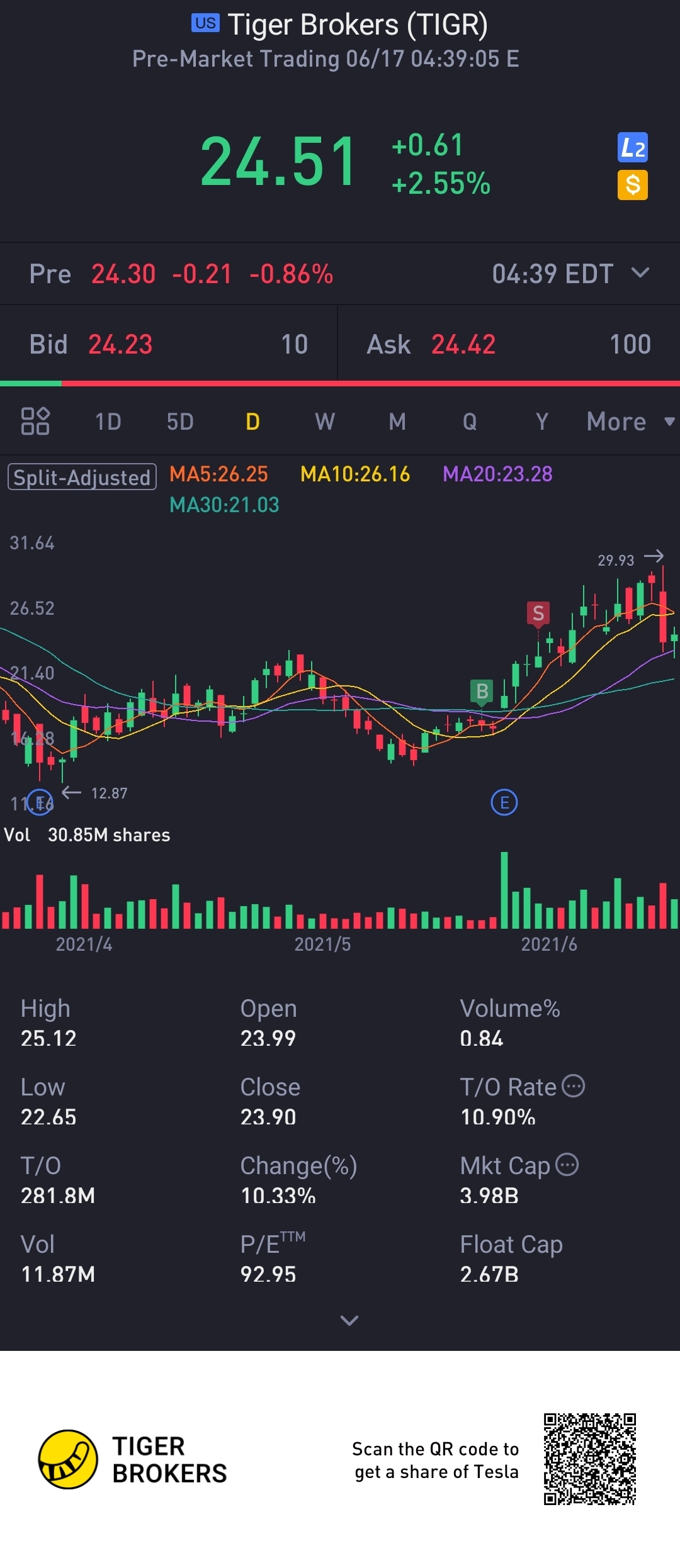Tap the arrow beside 29.93 high label

654,556
